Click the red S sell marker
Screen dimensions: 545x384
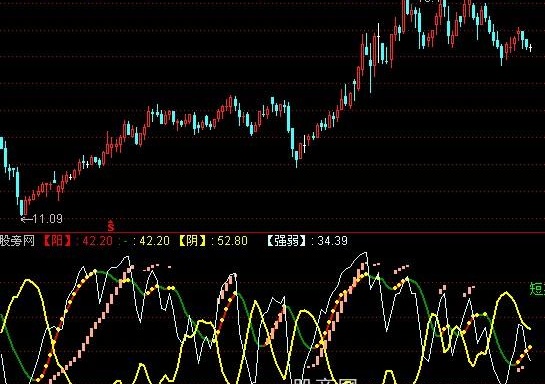point(111,226)
